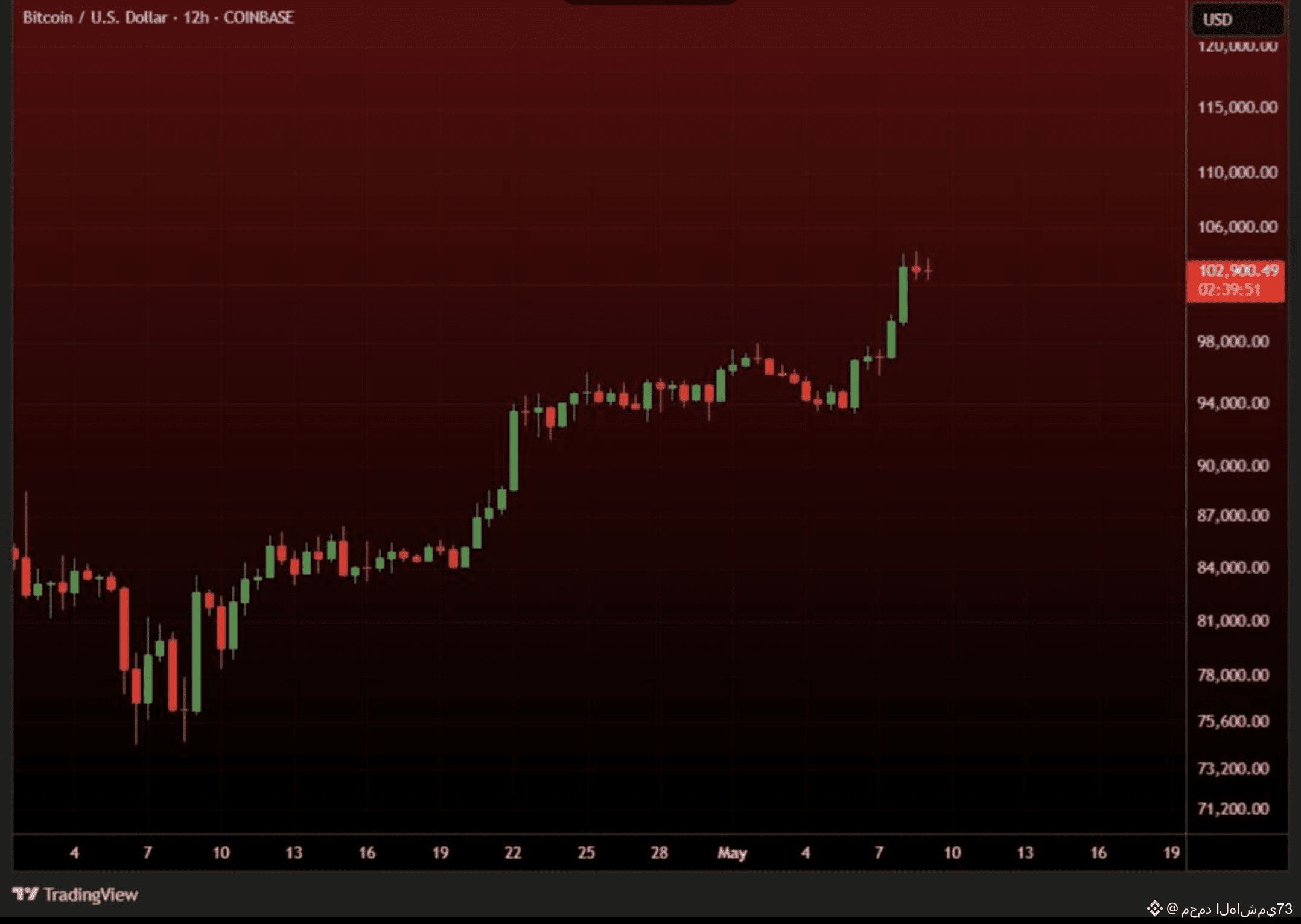Click the 19 date label before 22
Screen dimensions: 1301x924
click(440, 853)
